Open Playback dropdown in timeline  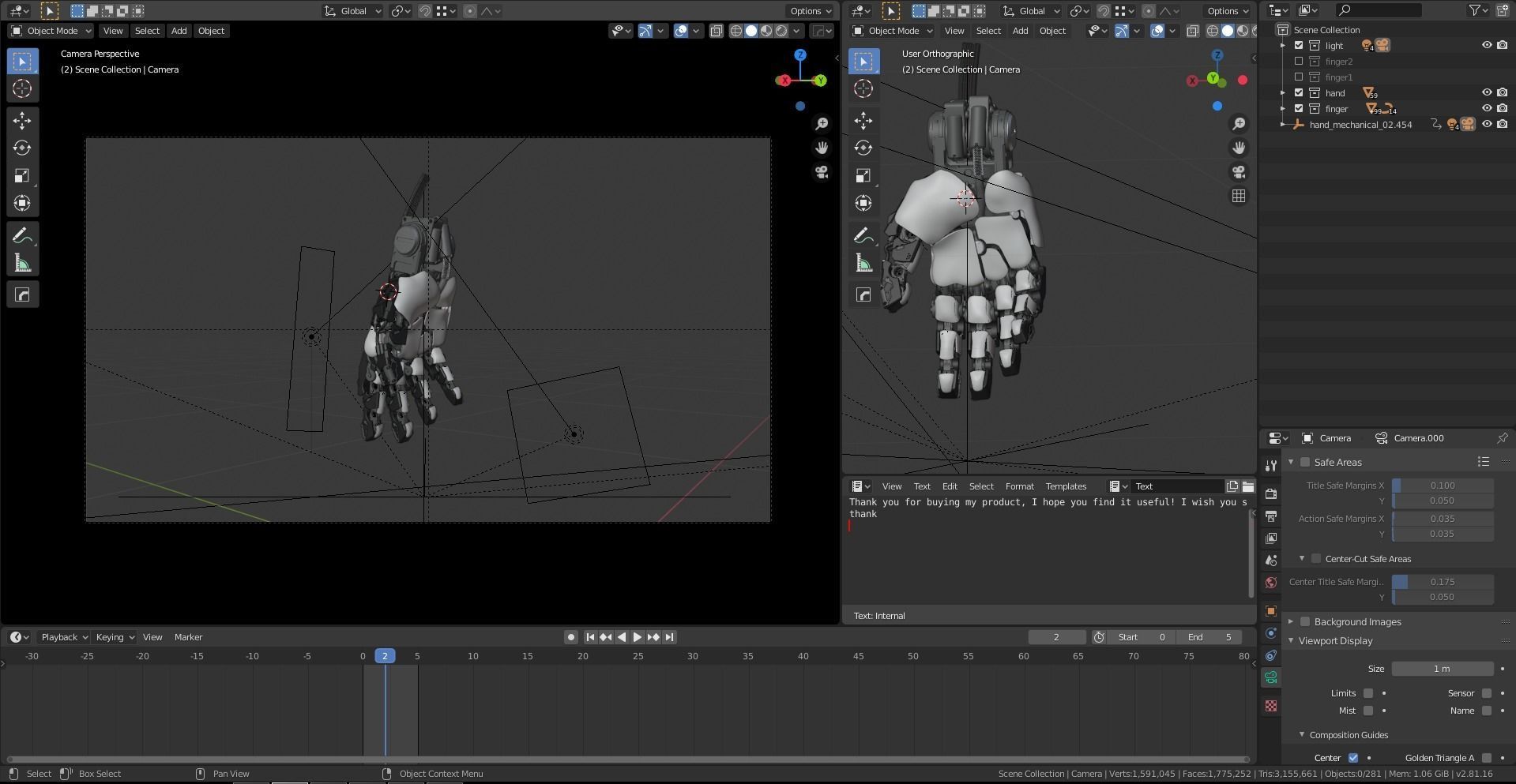click(x=64, y=637)
